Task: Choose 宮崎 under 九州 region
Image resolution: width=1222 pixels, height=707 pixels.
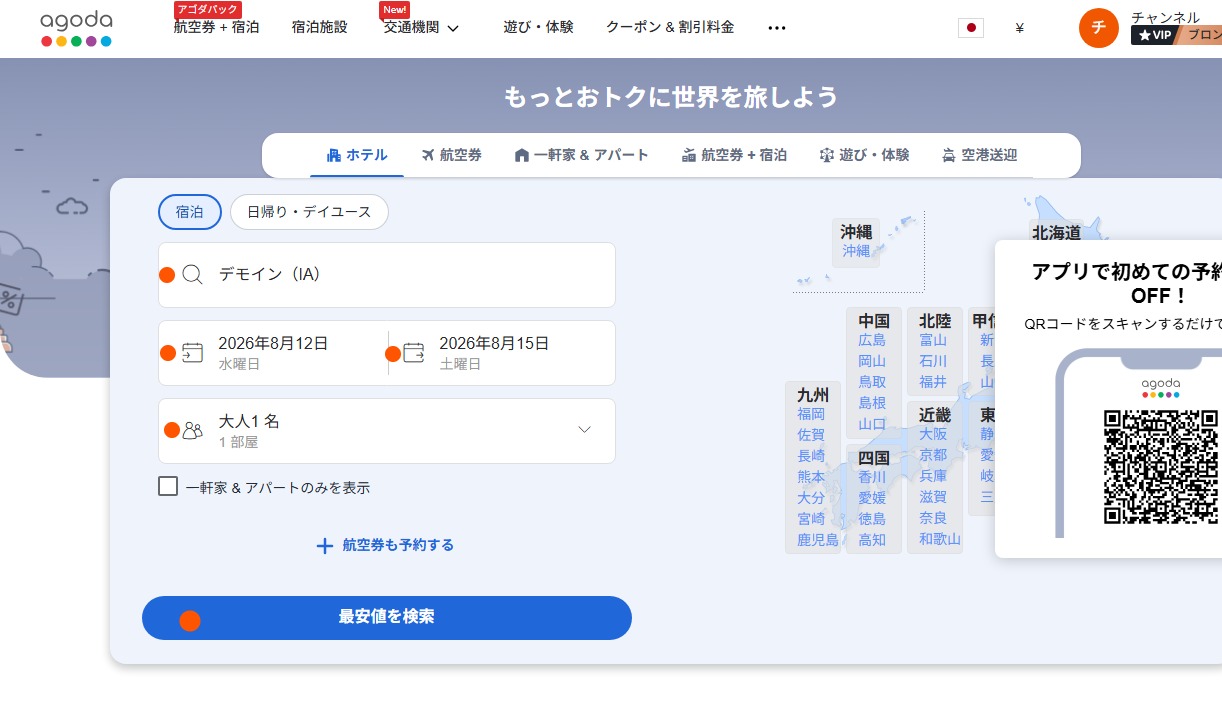Action: 811,519
